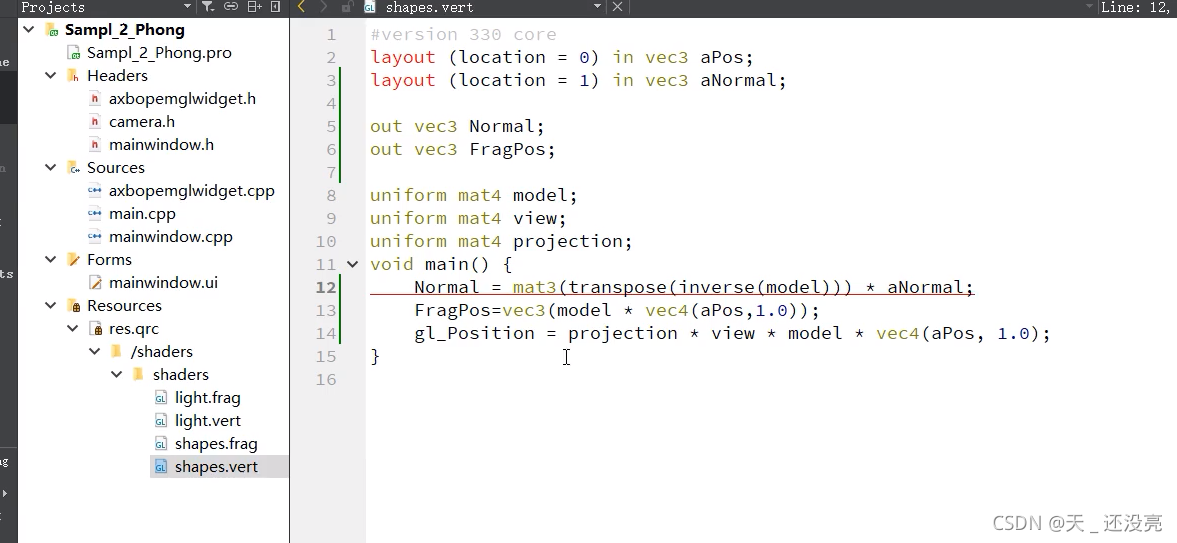Screen dimensions: 1177x543
Task: Open the Projects view selector dropdown
Action: [x=187, y=7]
